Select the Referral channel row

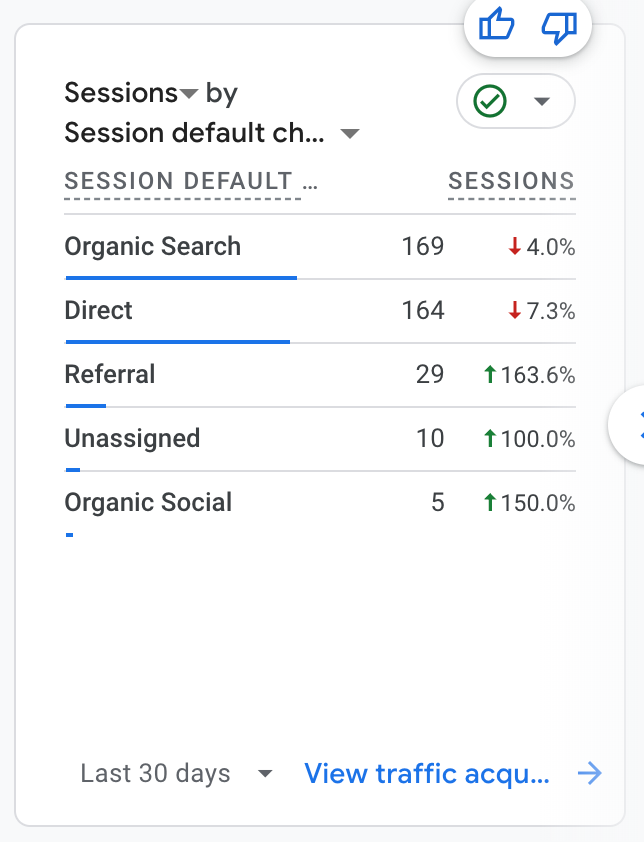tap(110, 375)
